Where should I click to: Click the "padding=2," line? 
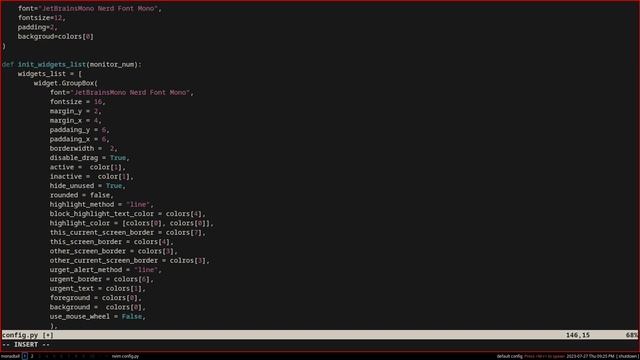(38, 27)
